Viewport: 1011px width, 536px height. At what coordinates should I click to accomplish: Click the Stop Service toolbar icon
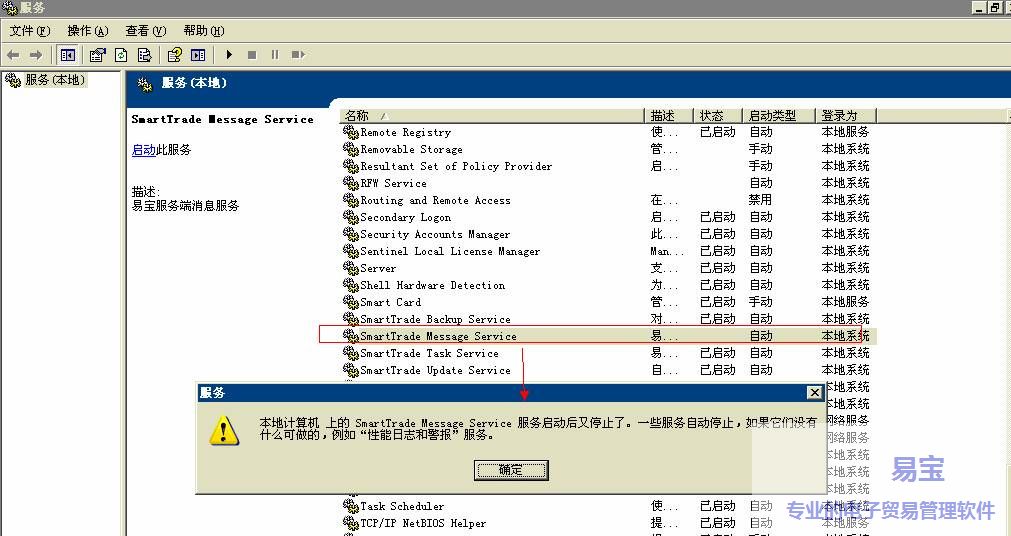[252, 55]
